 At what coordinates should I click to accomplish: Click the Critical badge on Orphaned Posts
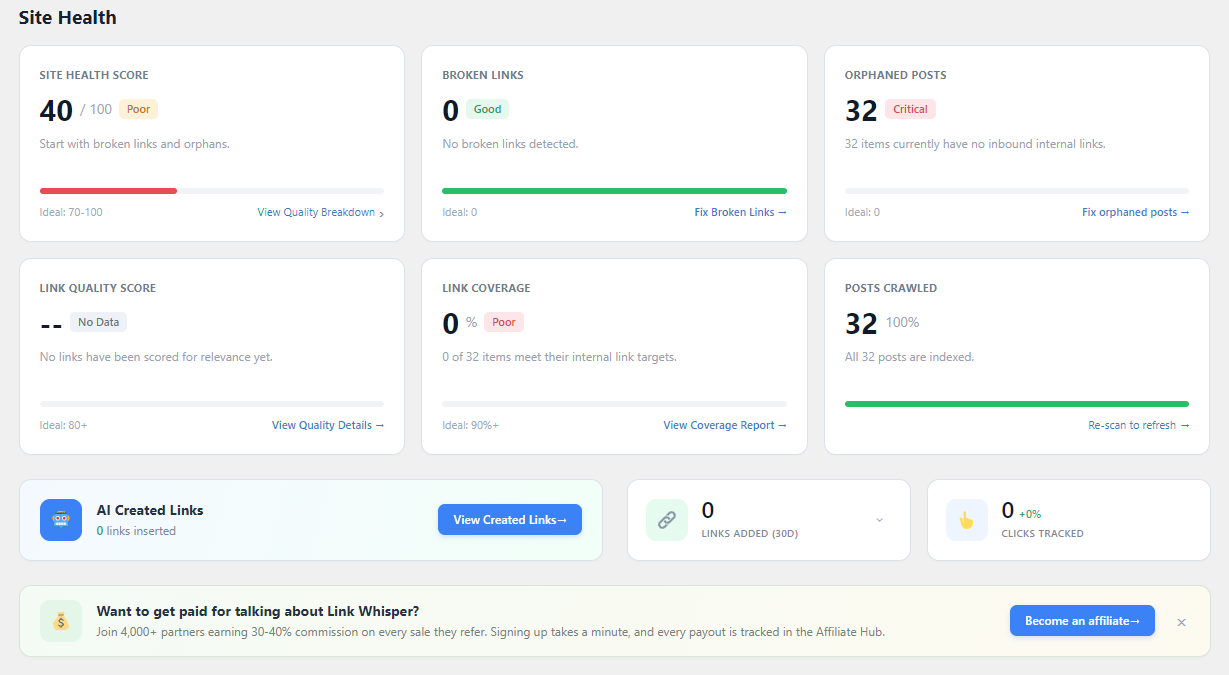[910, 109]
